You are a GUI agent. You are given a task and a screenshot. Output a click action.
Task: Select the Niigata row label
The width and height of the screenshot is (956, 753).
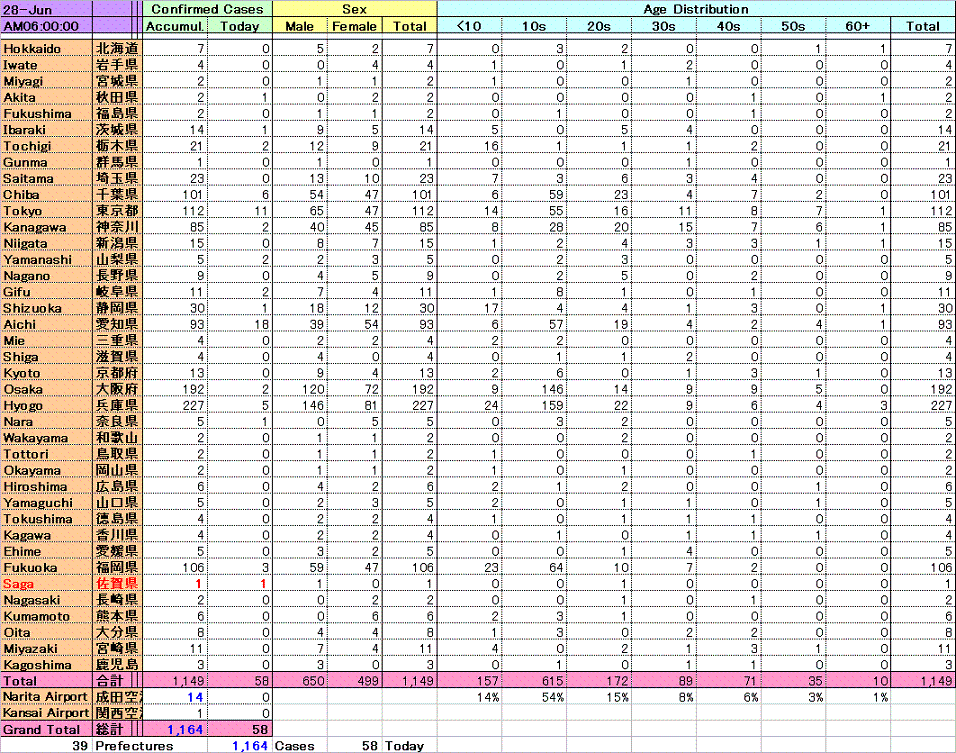46,243
